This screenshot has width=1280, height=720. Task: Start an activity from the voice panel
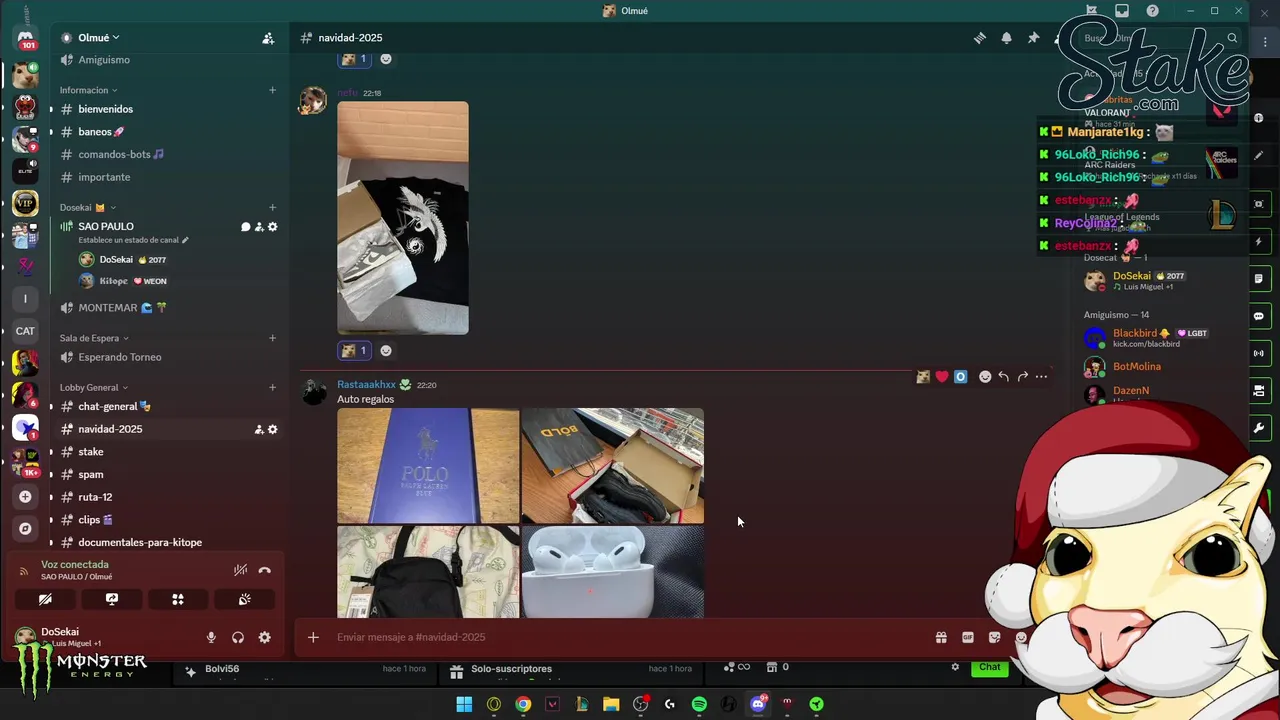[178, 599]
